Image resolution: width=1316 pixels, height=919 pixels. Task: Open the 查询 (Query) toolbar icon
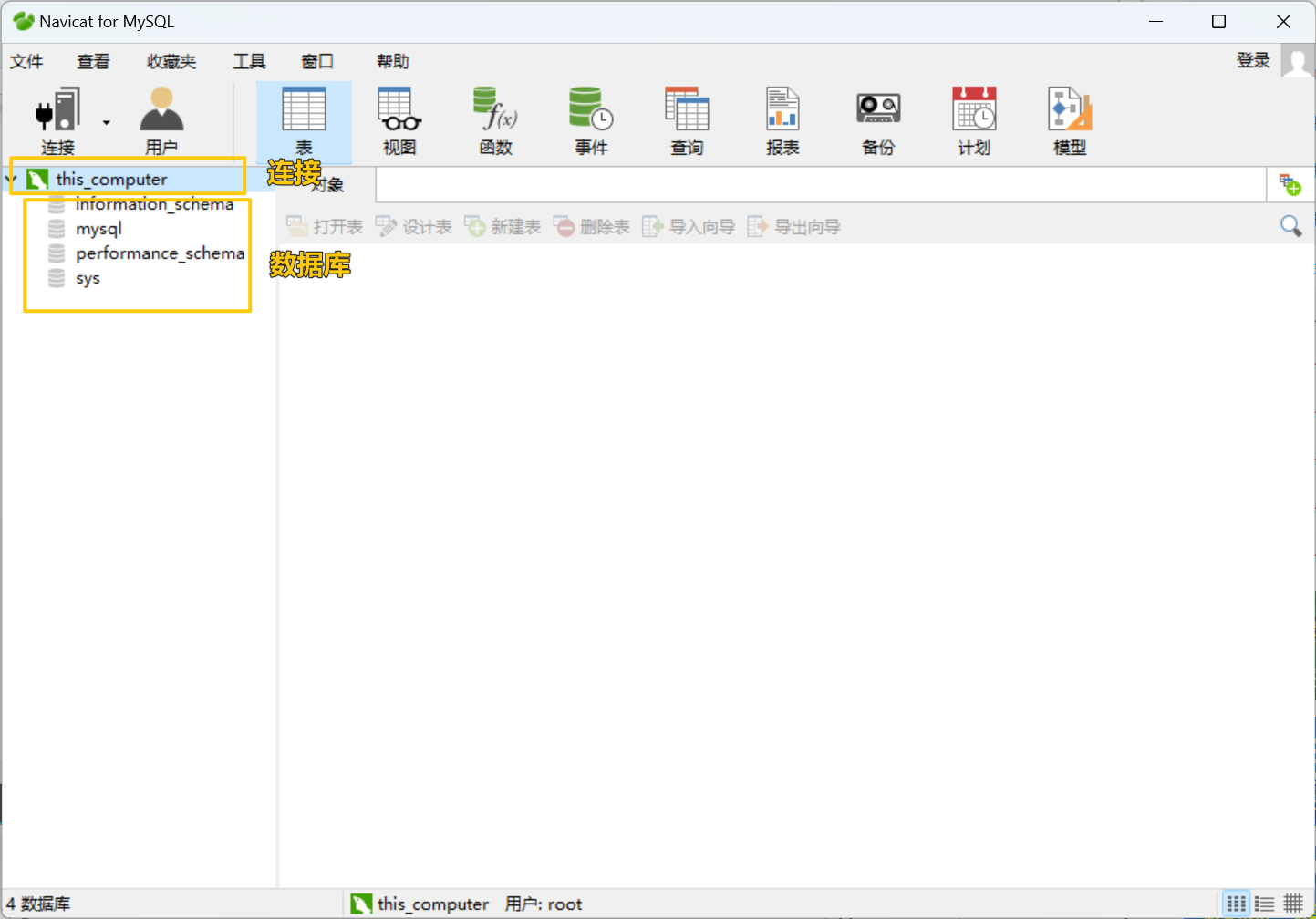(x=687, y=119)
